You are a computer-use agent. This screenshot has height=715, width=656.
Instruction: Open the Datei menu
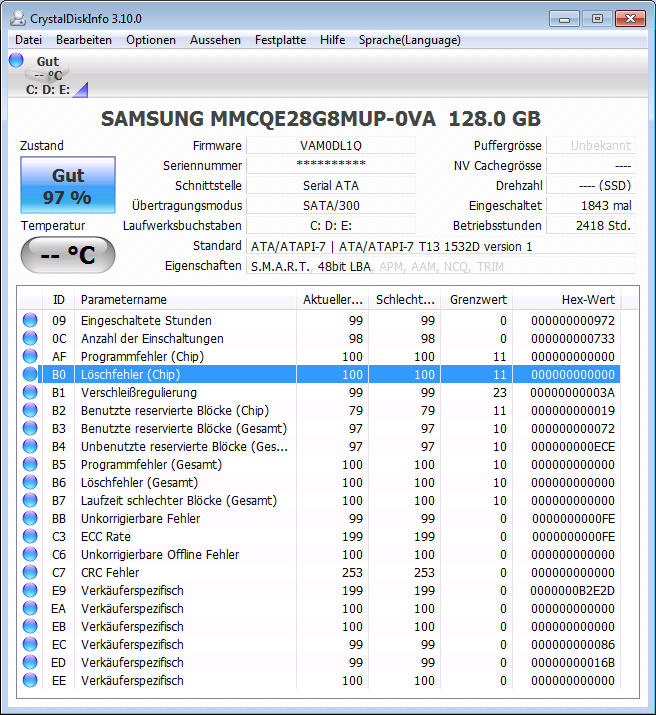click(28, 40)
